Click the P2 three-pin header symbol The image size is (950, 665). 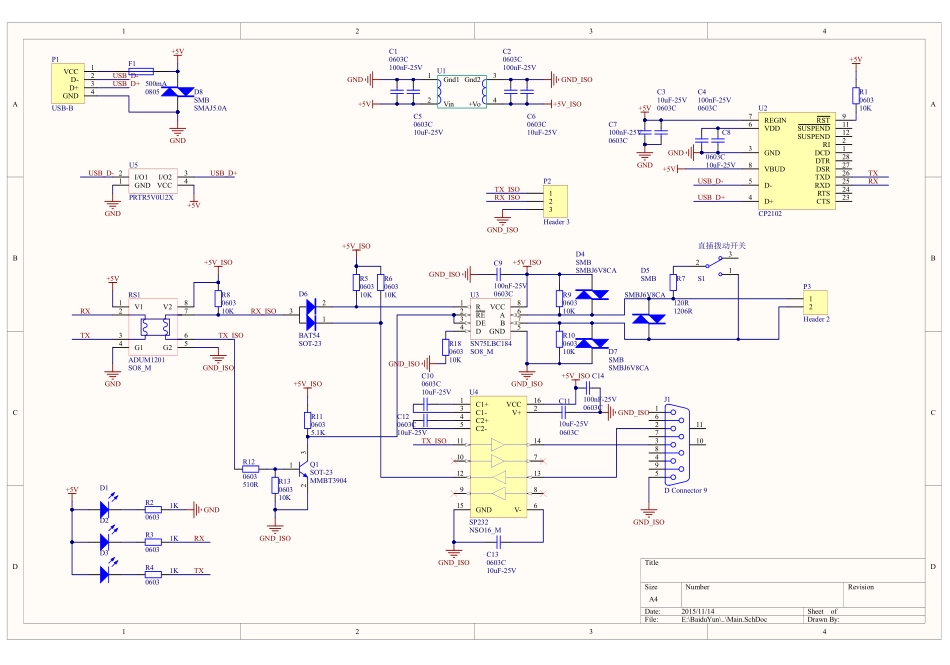(x=555, y=201)
